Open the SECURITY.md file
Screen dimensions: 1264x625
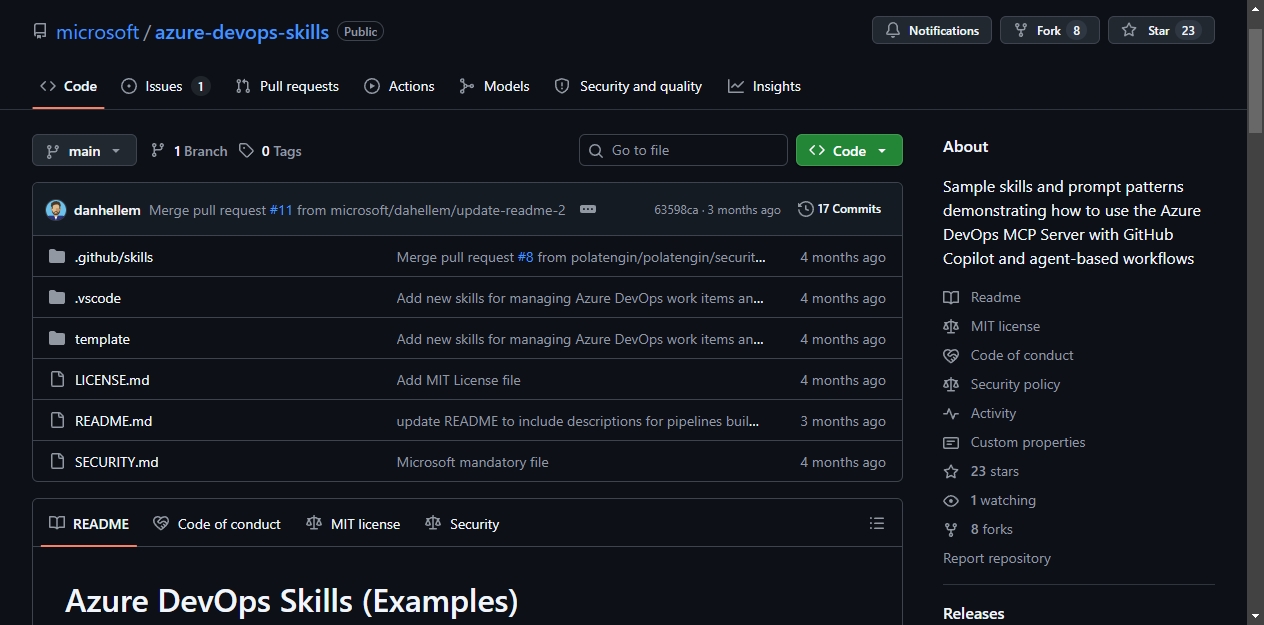(117, 462)
